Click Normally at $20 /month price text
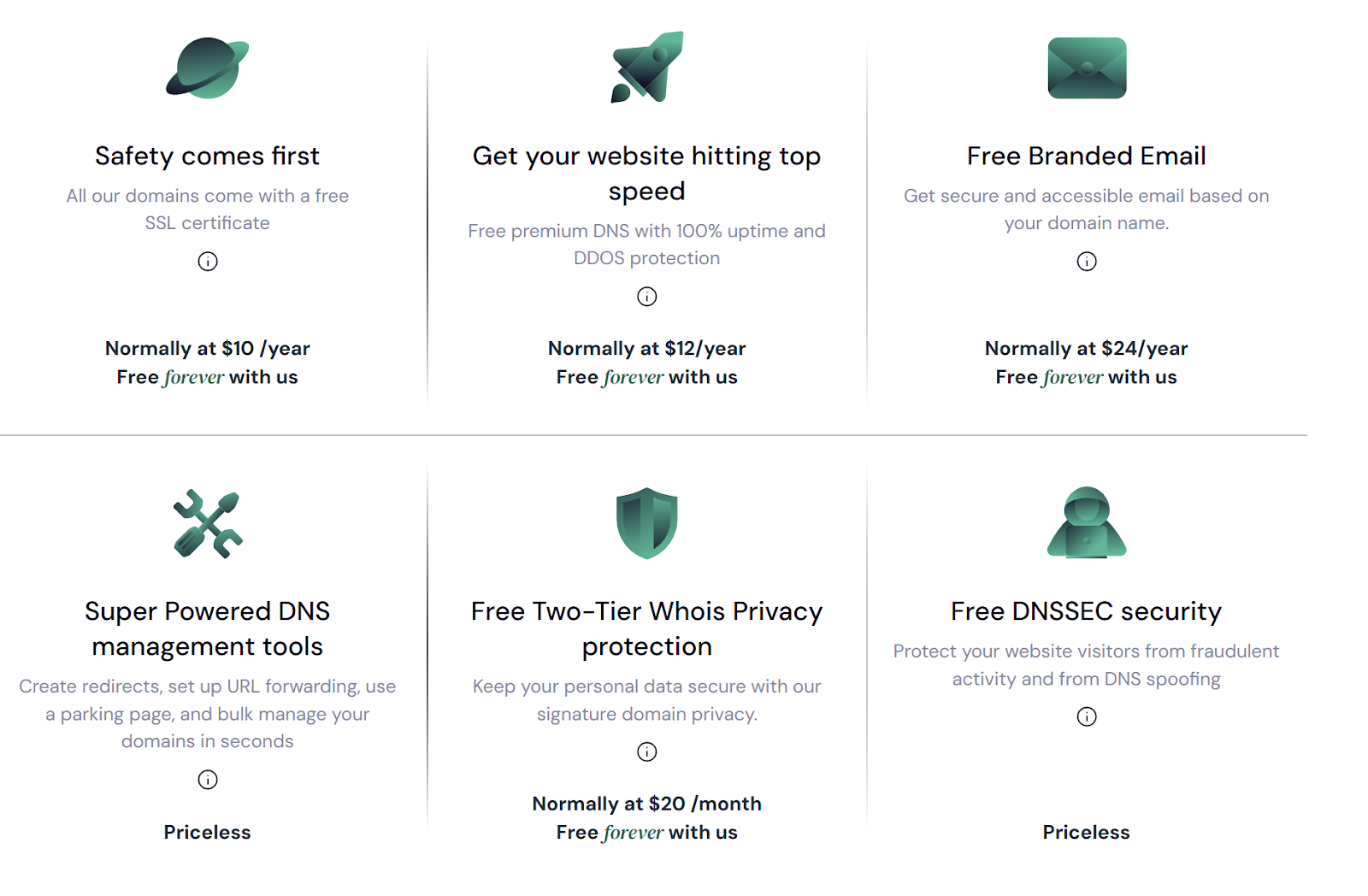The width and height of the screenshot is (1368, 896). pyautogui.click(x=647, y=804)
